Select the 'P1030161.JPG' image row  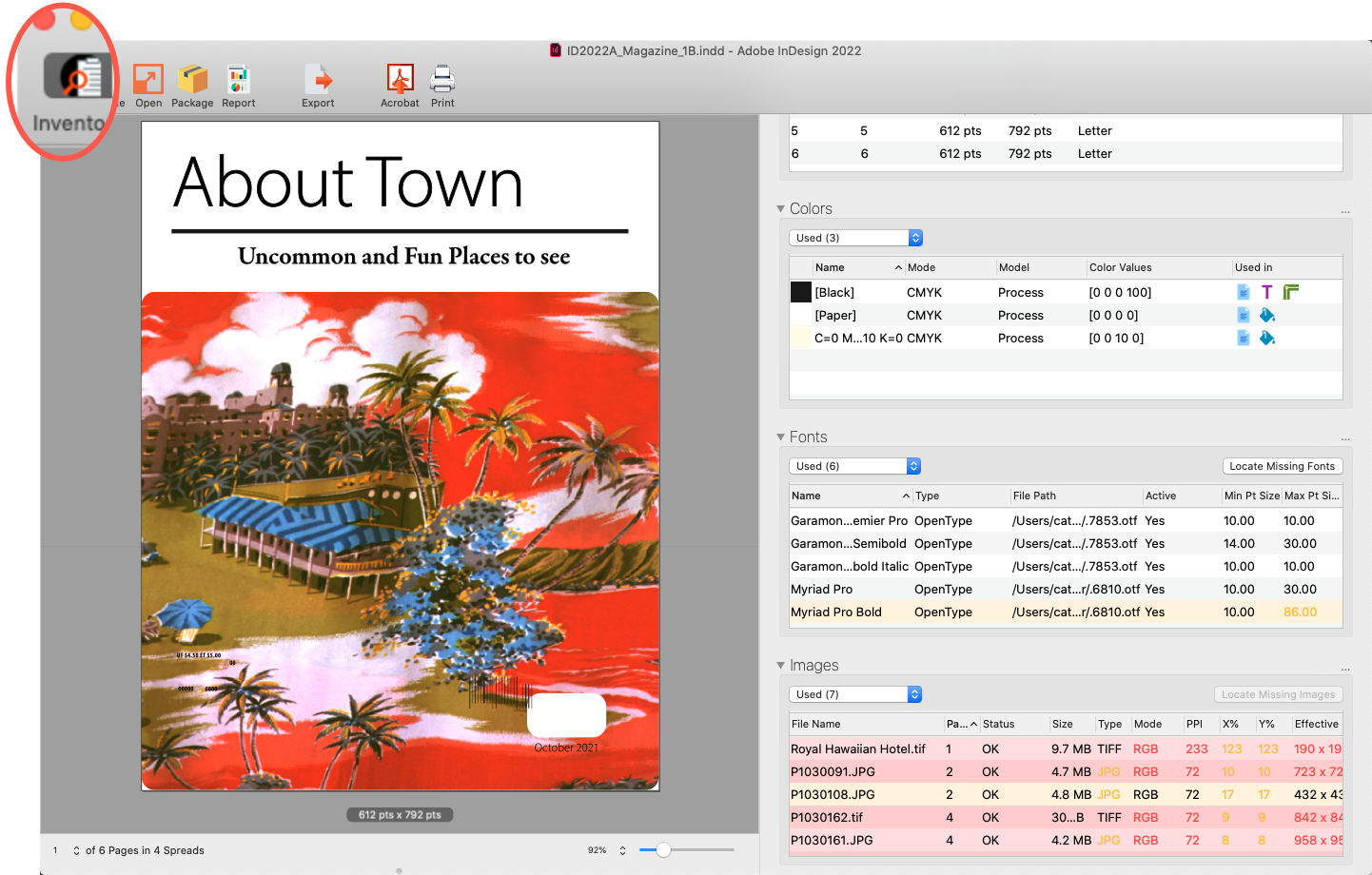pyautogui.click(x=1066, y=840)
